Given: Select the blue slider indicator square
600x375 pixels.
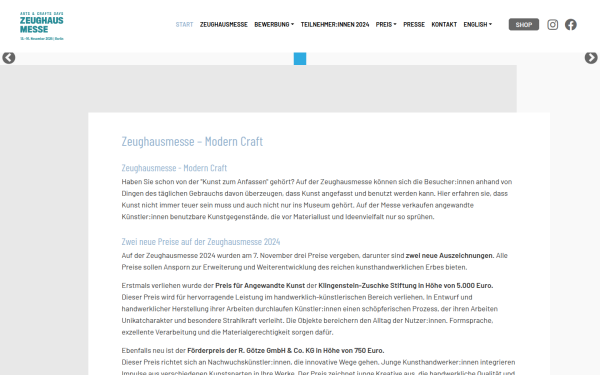Looking at the screenshot, I should (x=300, y=59).
